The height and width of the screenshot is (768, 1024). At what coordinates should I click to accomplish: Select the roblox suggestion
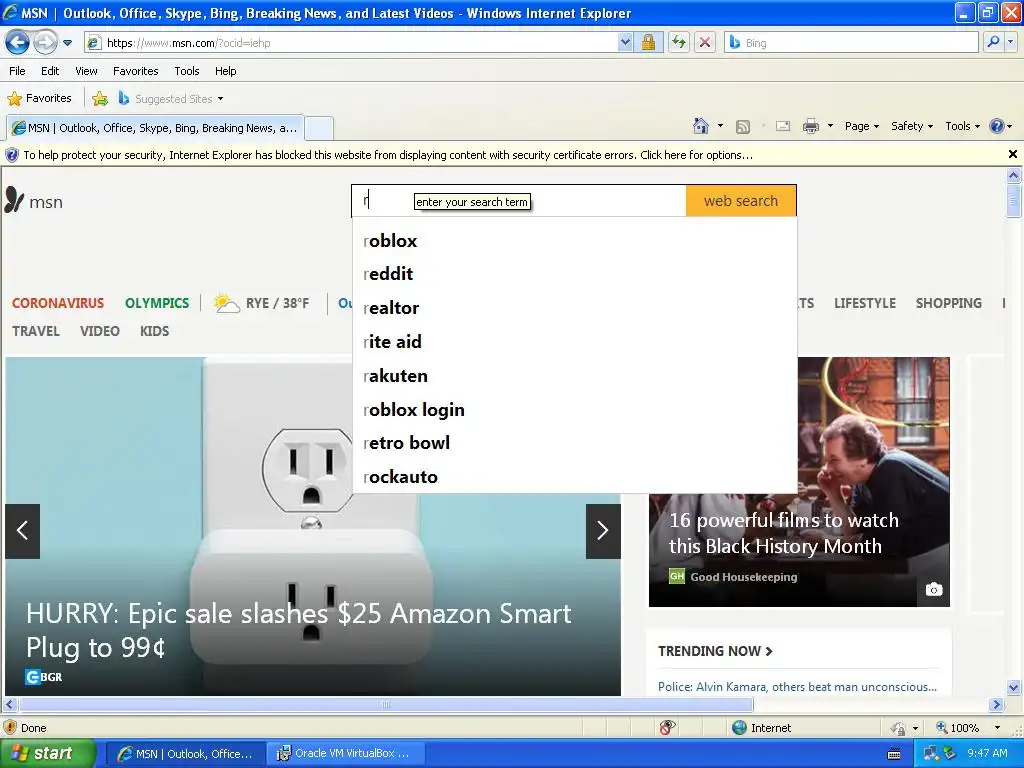tap(574, 241)
